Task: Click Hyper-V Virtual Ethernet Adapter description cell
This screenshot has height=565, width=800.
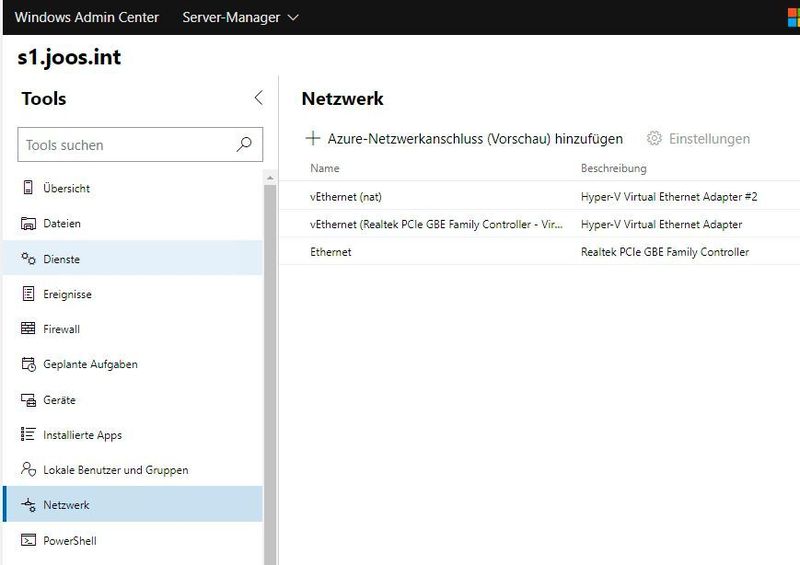Action: [661, 224]
